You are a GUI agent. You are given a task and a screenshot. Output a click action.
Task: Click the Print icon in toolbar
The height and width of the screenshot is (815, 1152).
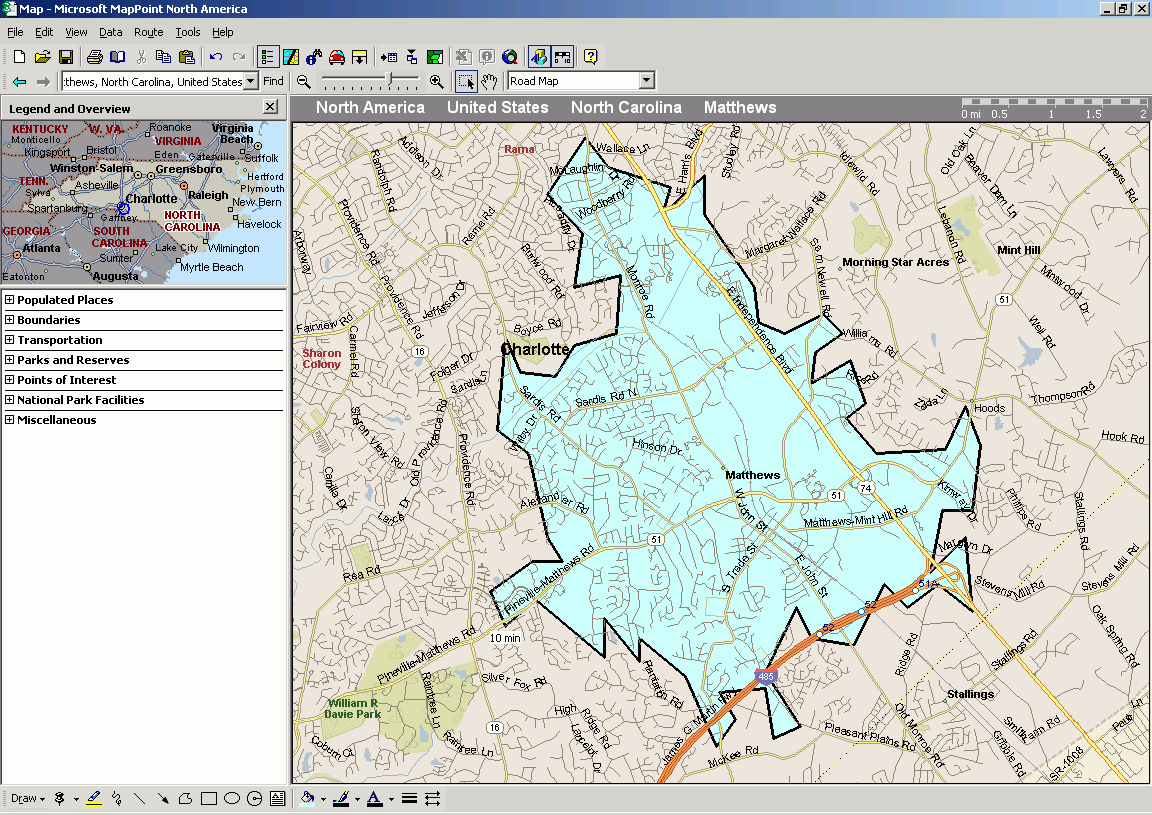[94, 57]
